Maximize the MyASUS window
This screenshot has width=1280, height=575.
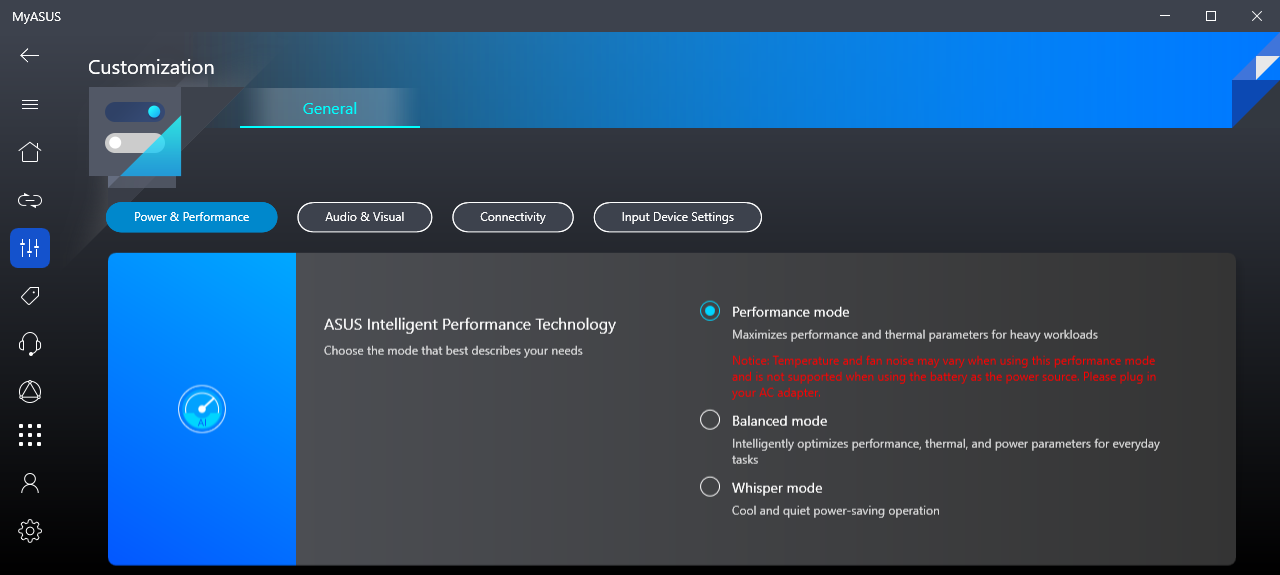[1211, 16]
